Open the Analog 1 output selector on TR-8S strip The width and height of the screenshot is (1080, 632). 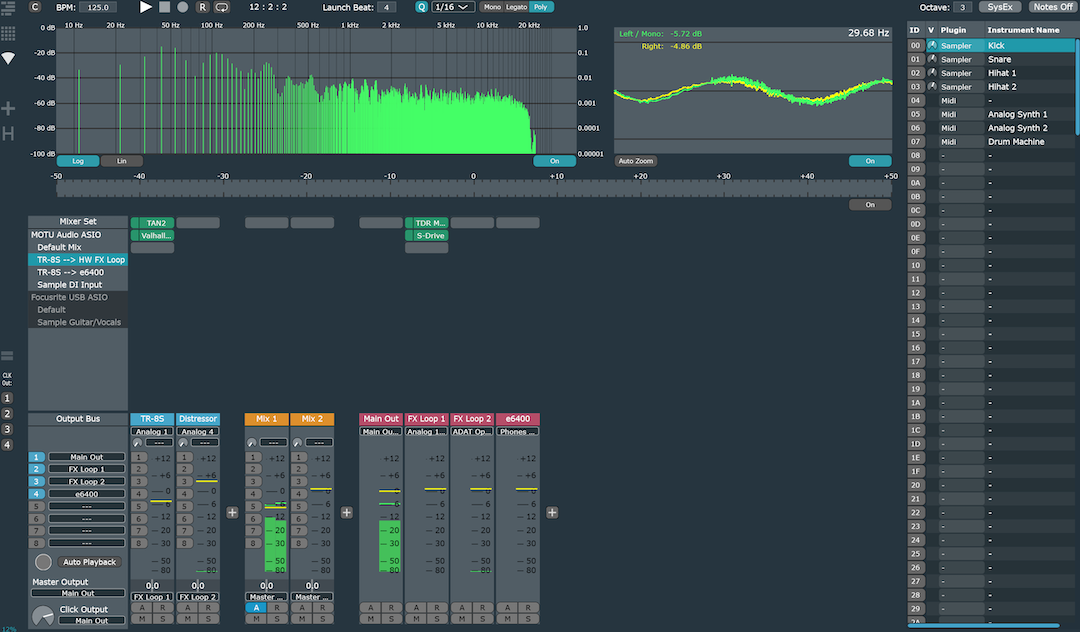pos(152,431)
